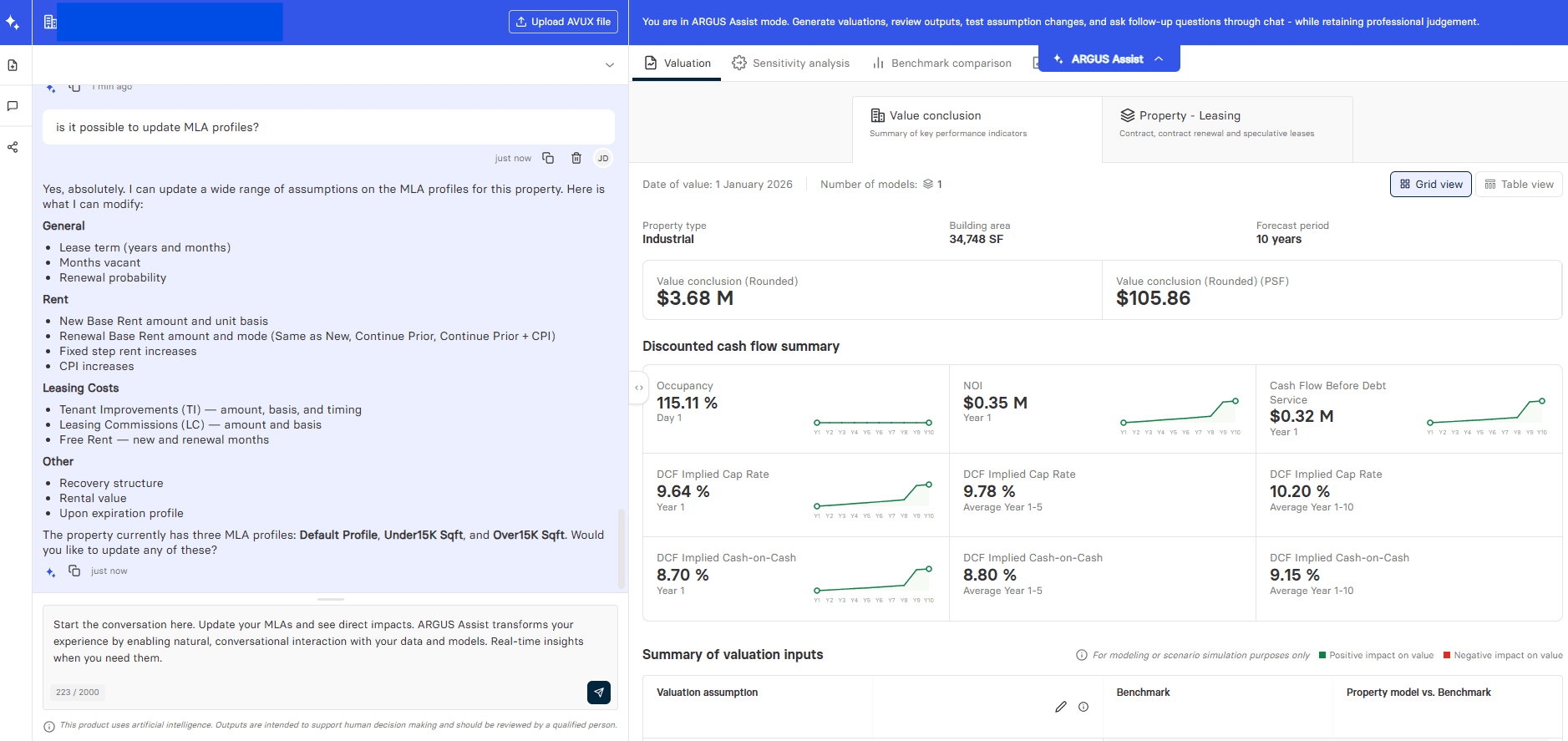Click the Occupancy sparkline chart
The width and height of the screenshot is (1568, 741).
point(873,423)
